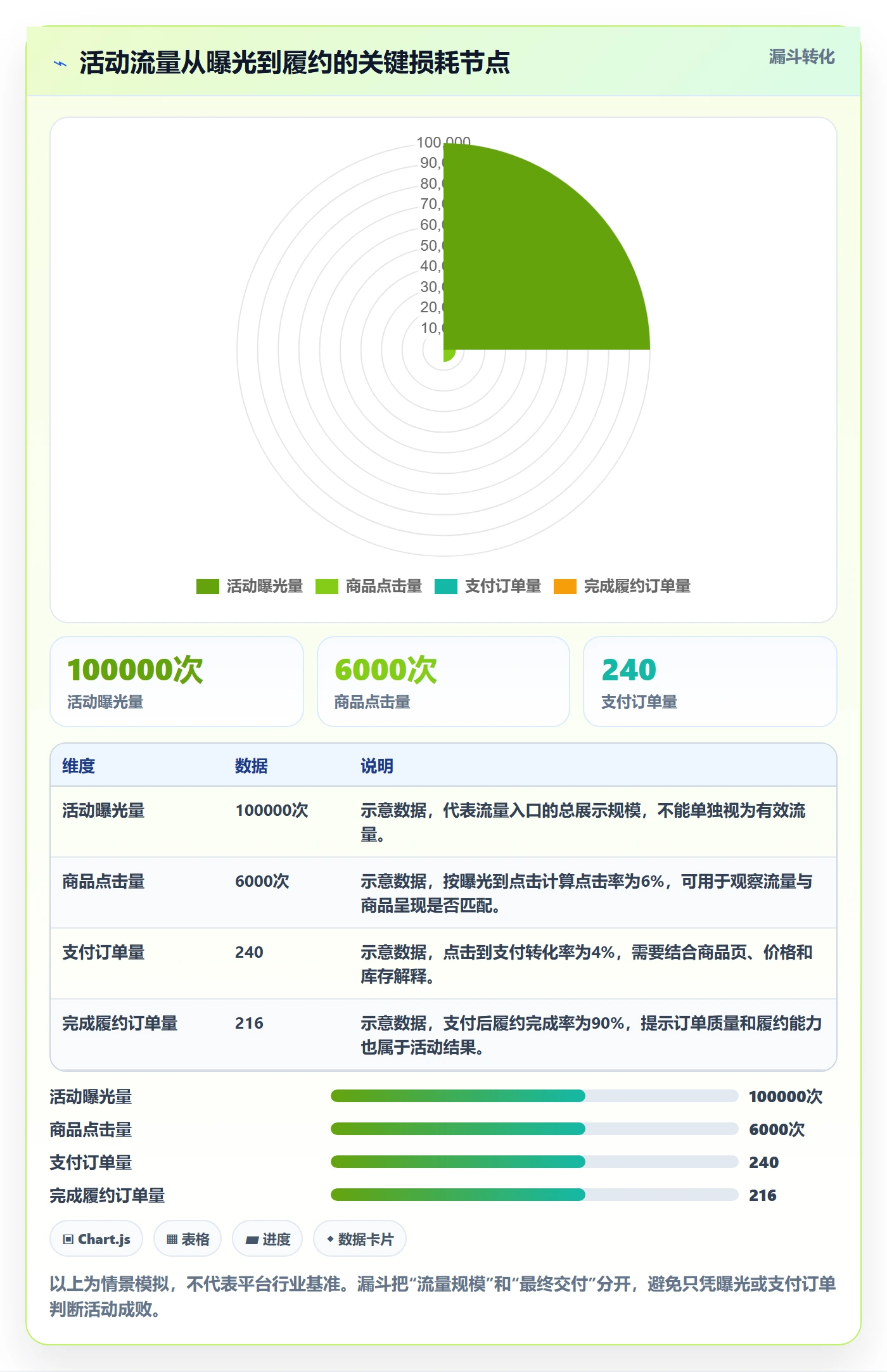Click the 进度 tag

pos(267,1238)
